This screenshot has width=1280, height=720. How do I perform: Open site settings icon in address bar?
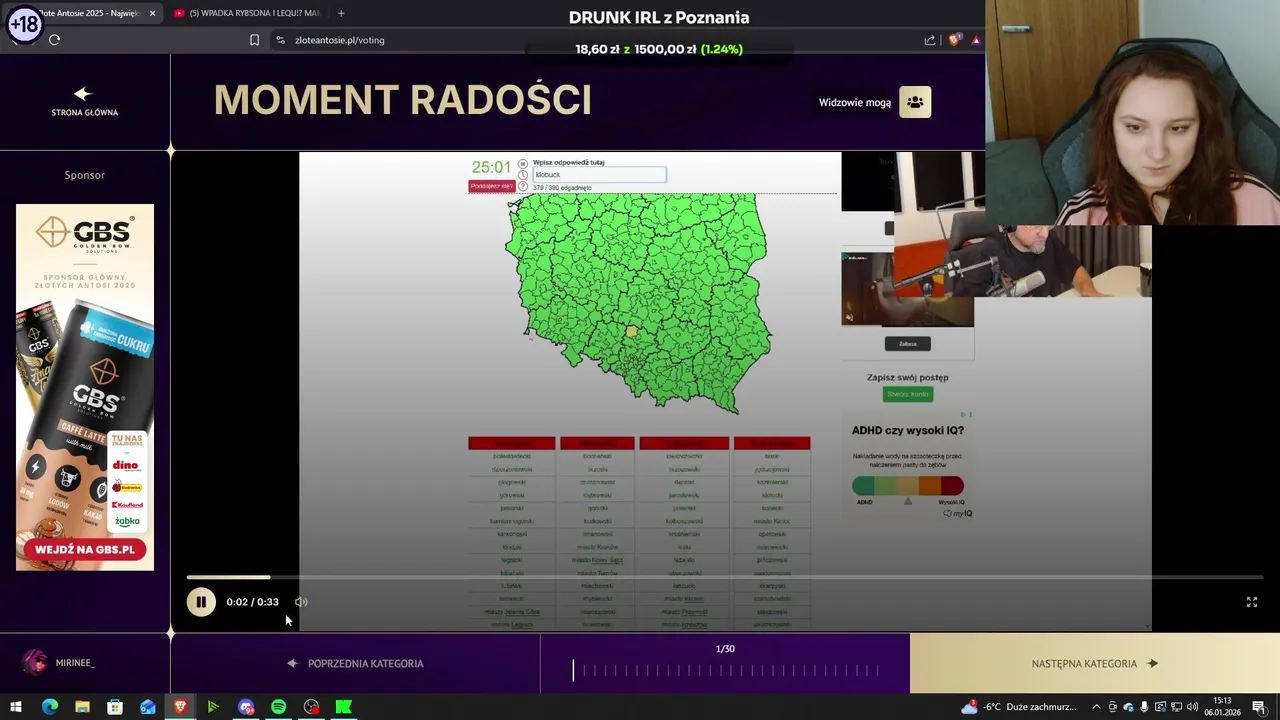coord(280,40)
